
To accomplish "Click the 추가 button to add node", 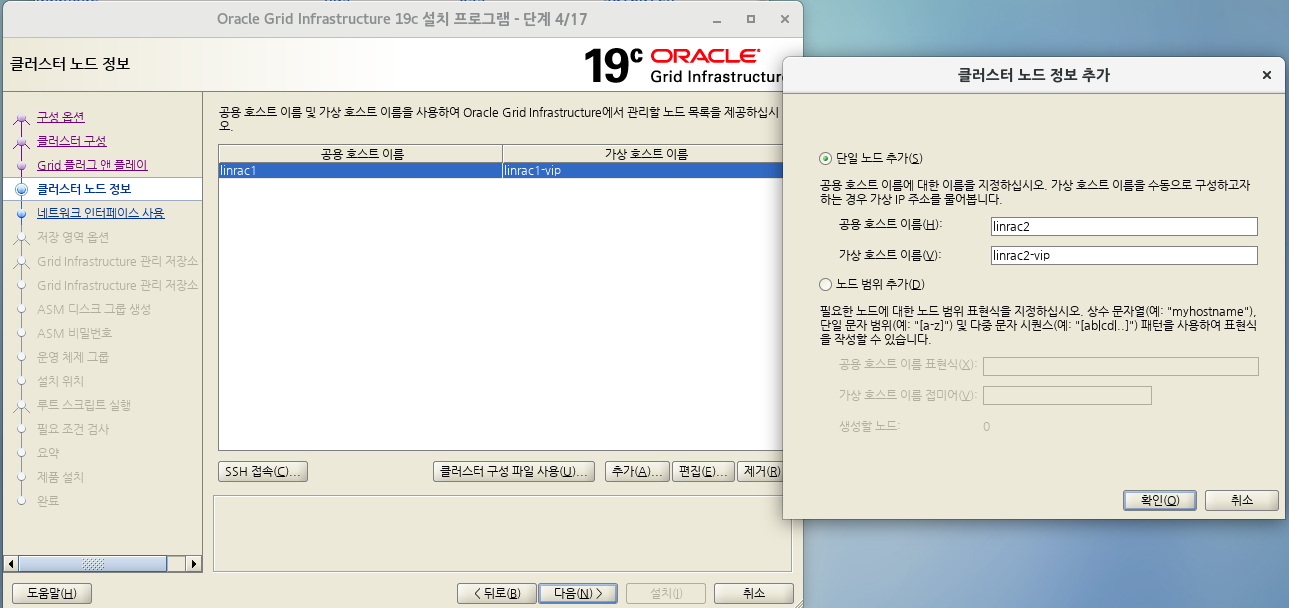I will [x=637, y=471].
